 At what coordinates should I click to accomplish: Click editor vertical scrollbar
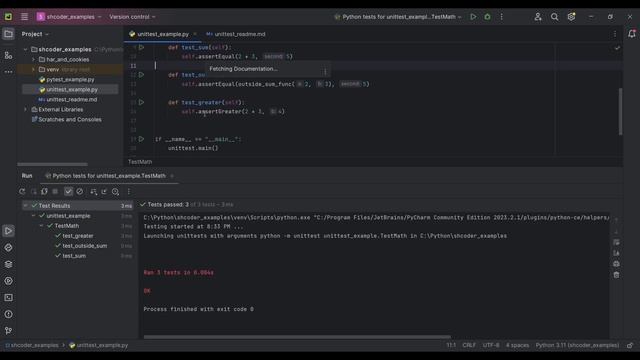click(620, 111)
